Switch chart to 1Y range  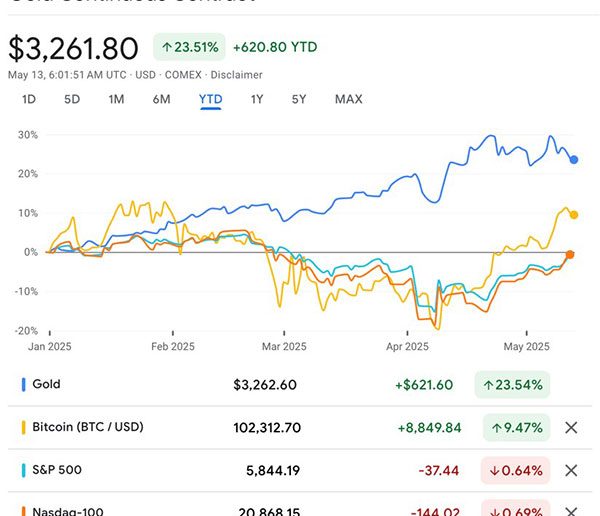257,100
